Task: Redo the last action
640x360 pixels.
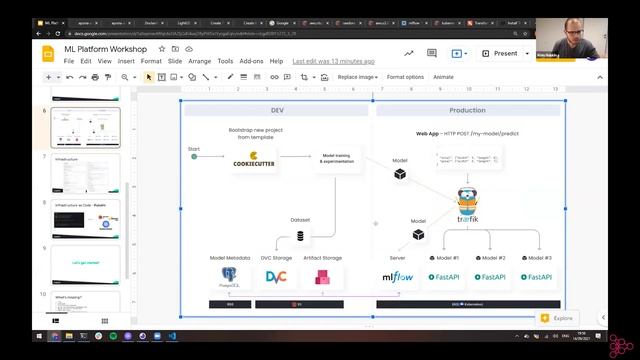Action: click(82, 77)
